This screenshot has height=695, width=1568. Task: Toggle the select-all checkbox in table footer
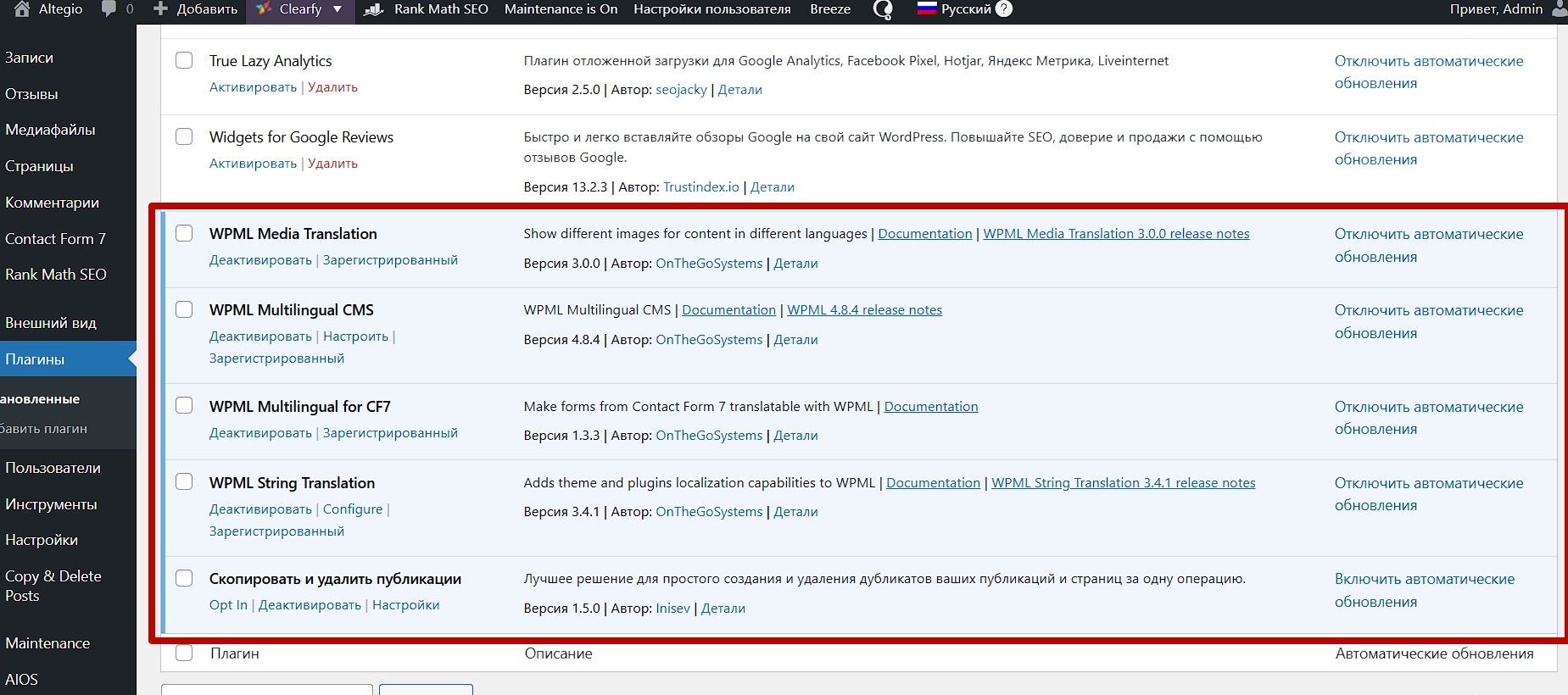(x=184, y=653)
